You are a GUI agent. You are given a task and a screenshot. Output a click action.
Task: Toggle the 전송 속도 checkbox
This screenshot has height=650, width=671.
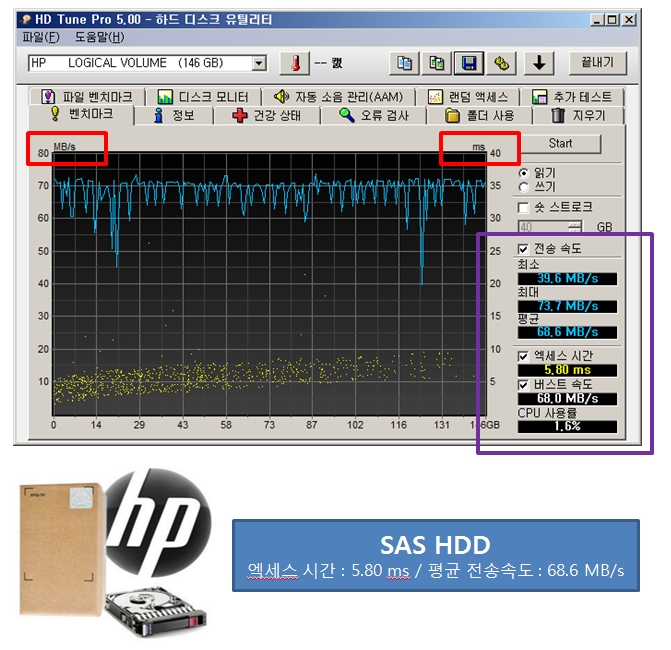[x=523, y=249]
